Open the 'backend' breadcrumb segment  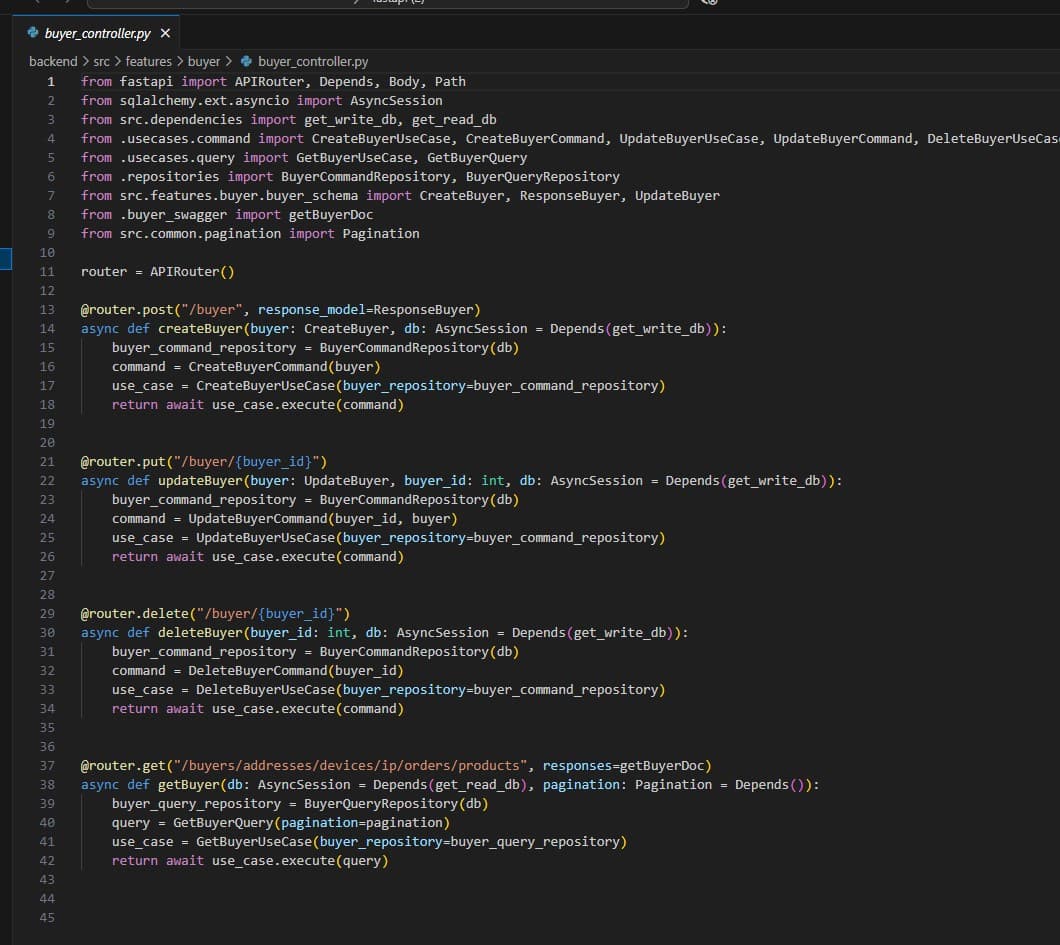click(53, 62)
